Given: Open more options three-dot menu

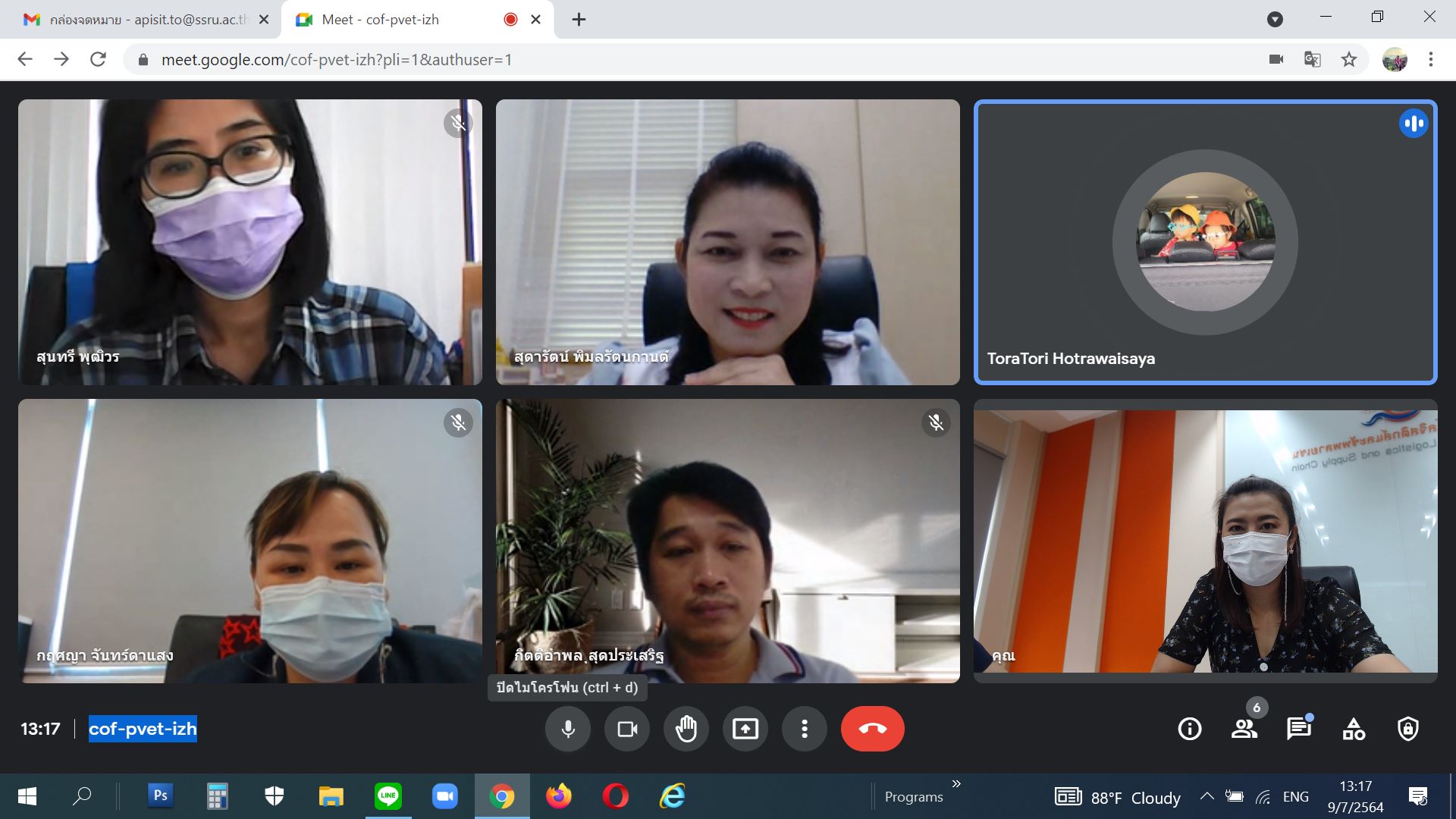Looking at the screenshot, I should click(805, 729).
